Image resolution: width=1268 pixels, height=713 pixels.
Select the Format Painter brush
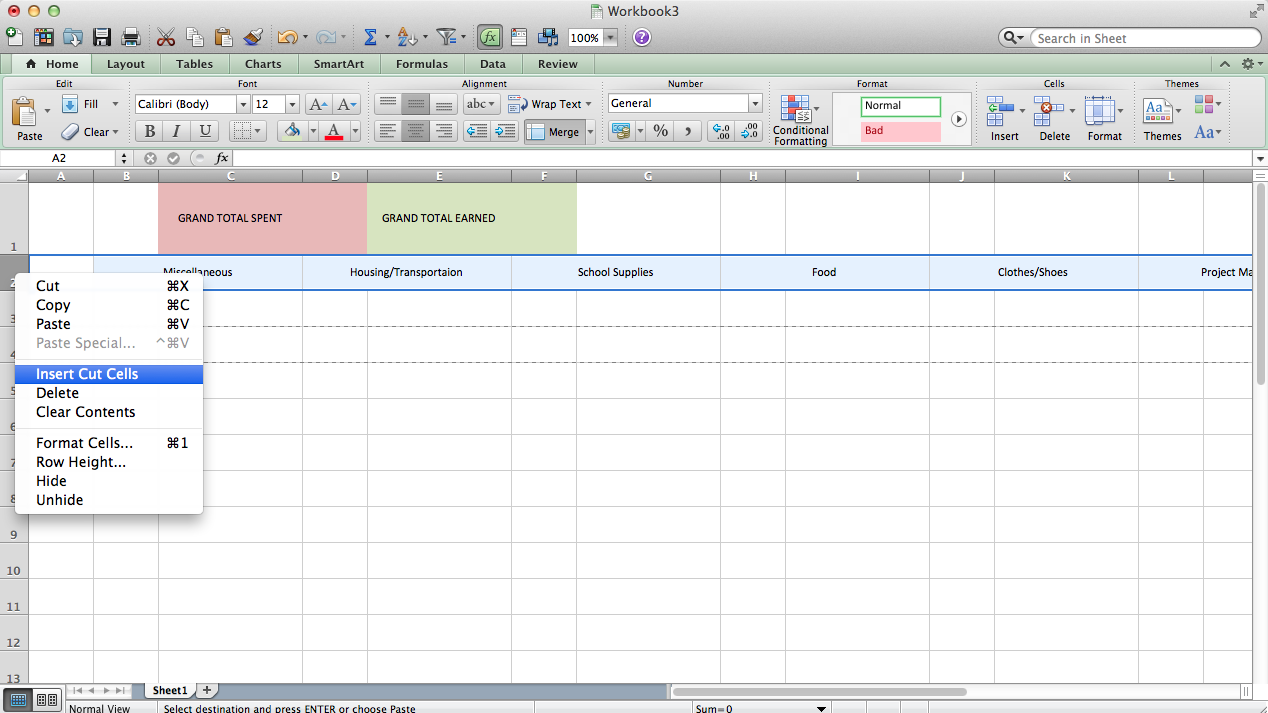tap(253, 37)
